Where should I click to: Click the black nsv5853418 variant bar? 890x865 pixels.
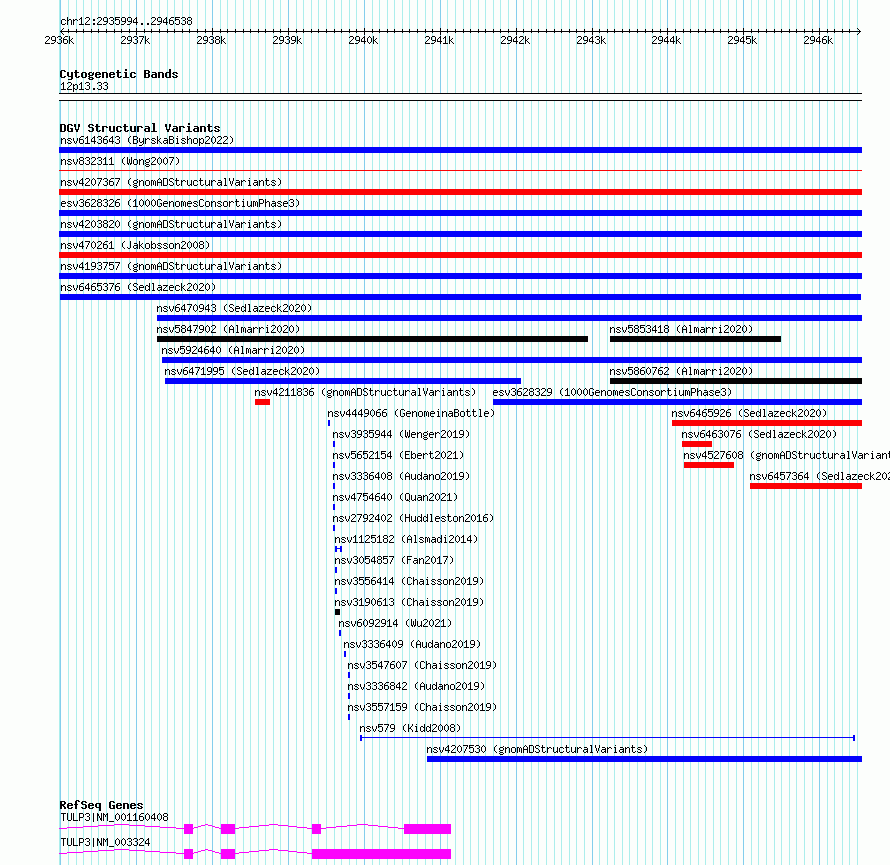click(x=695, y=339)
